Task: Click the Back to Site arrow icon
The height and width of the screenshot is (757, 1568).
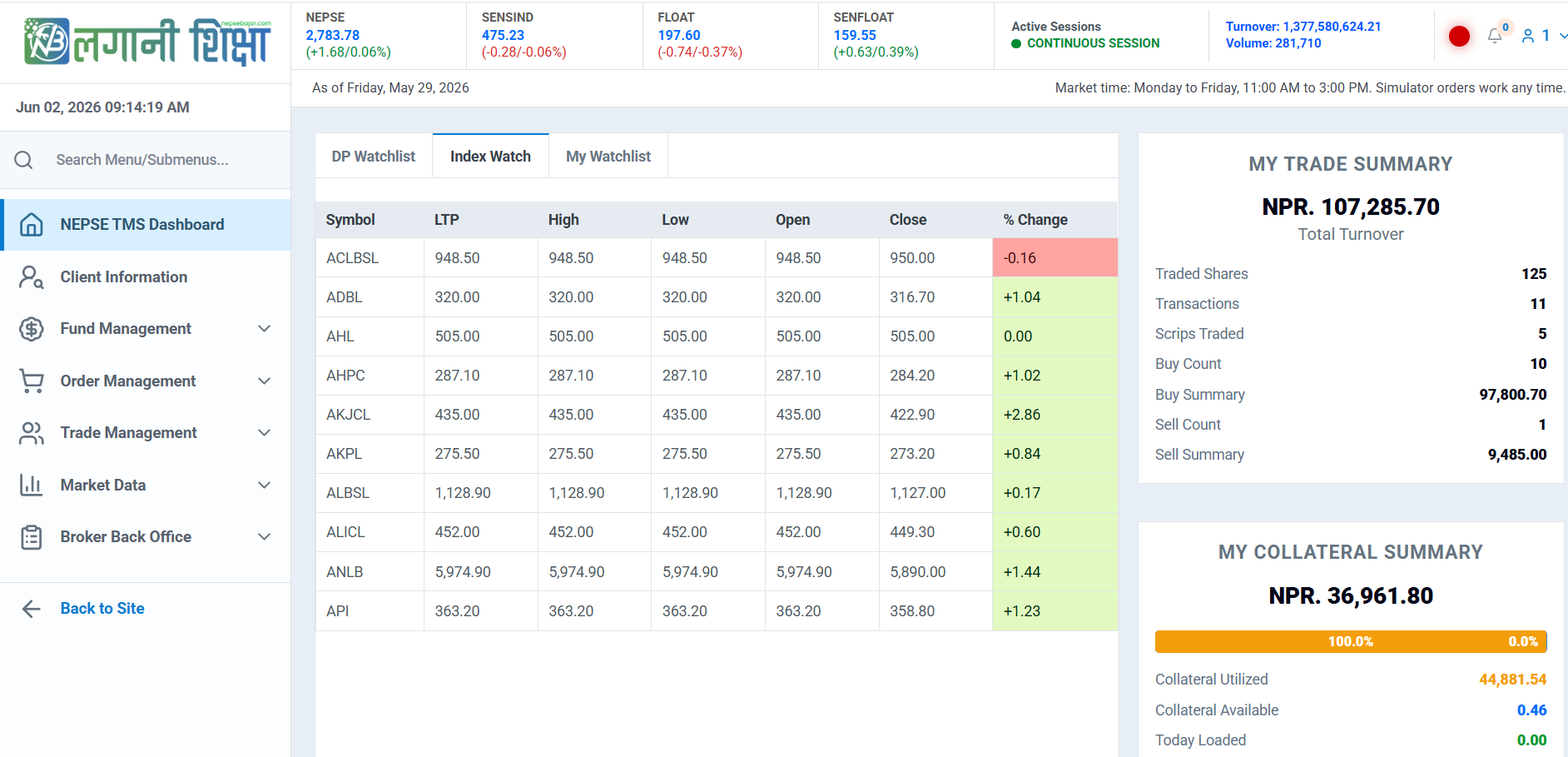Action: [x=32, y=609]
